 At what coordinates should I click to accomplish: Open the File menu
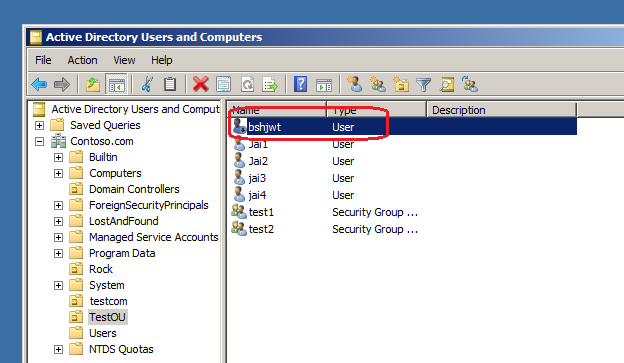click(43, 60)
